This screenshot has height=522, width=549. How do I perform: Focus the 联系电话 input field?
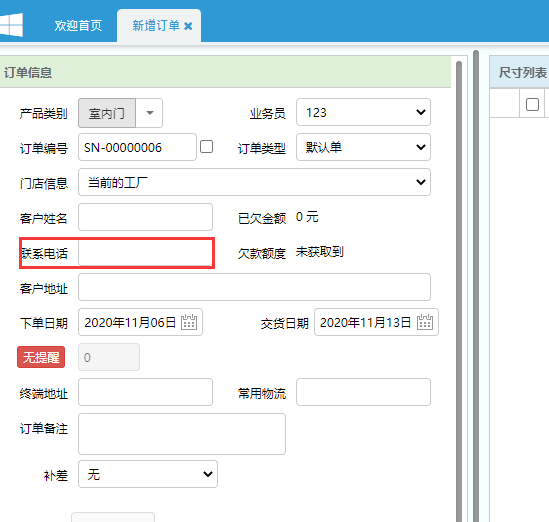(x=145, y=252)
